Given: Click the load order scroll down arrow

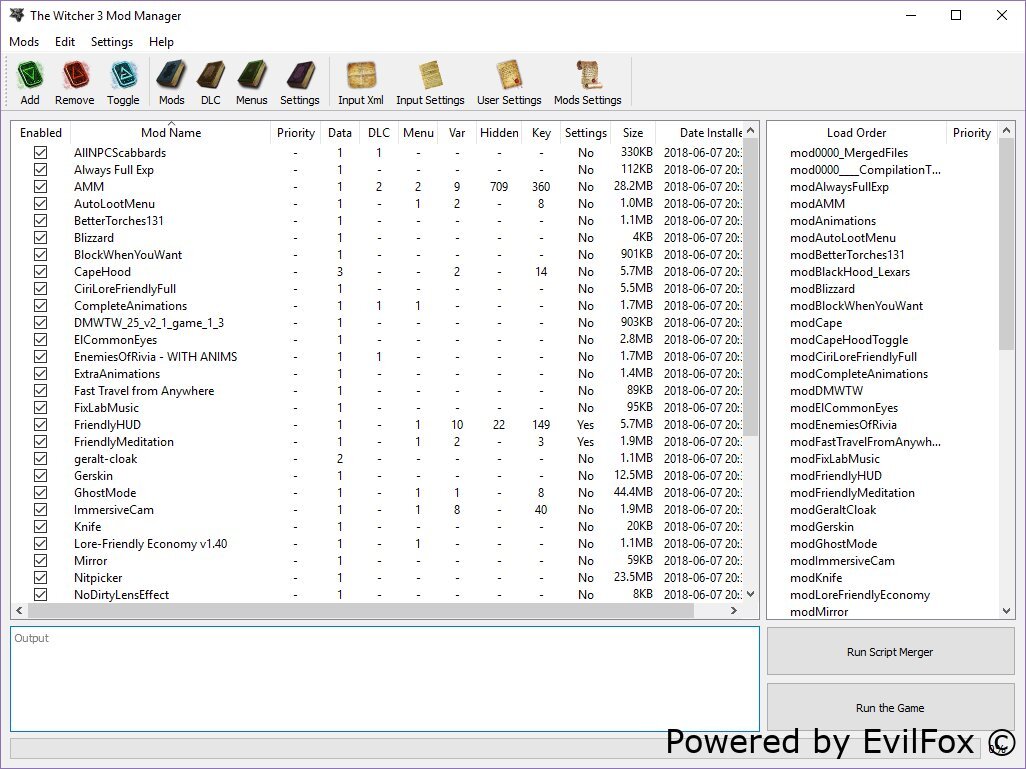Looking at the screenshot, I should (1006, 611).
